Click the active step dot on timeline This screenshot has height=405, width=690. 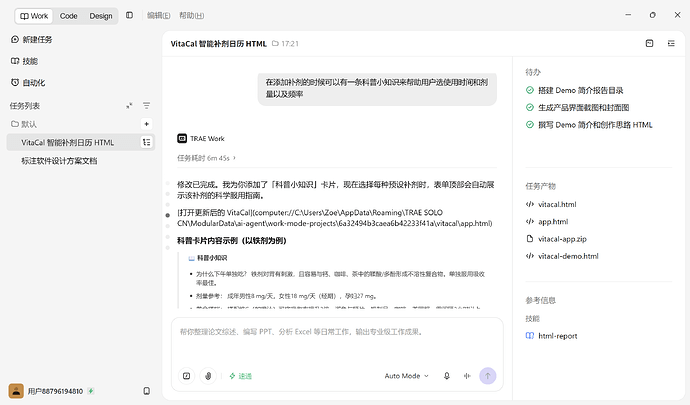click(x=168, y=215)
